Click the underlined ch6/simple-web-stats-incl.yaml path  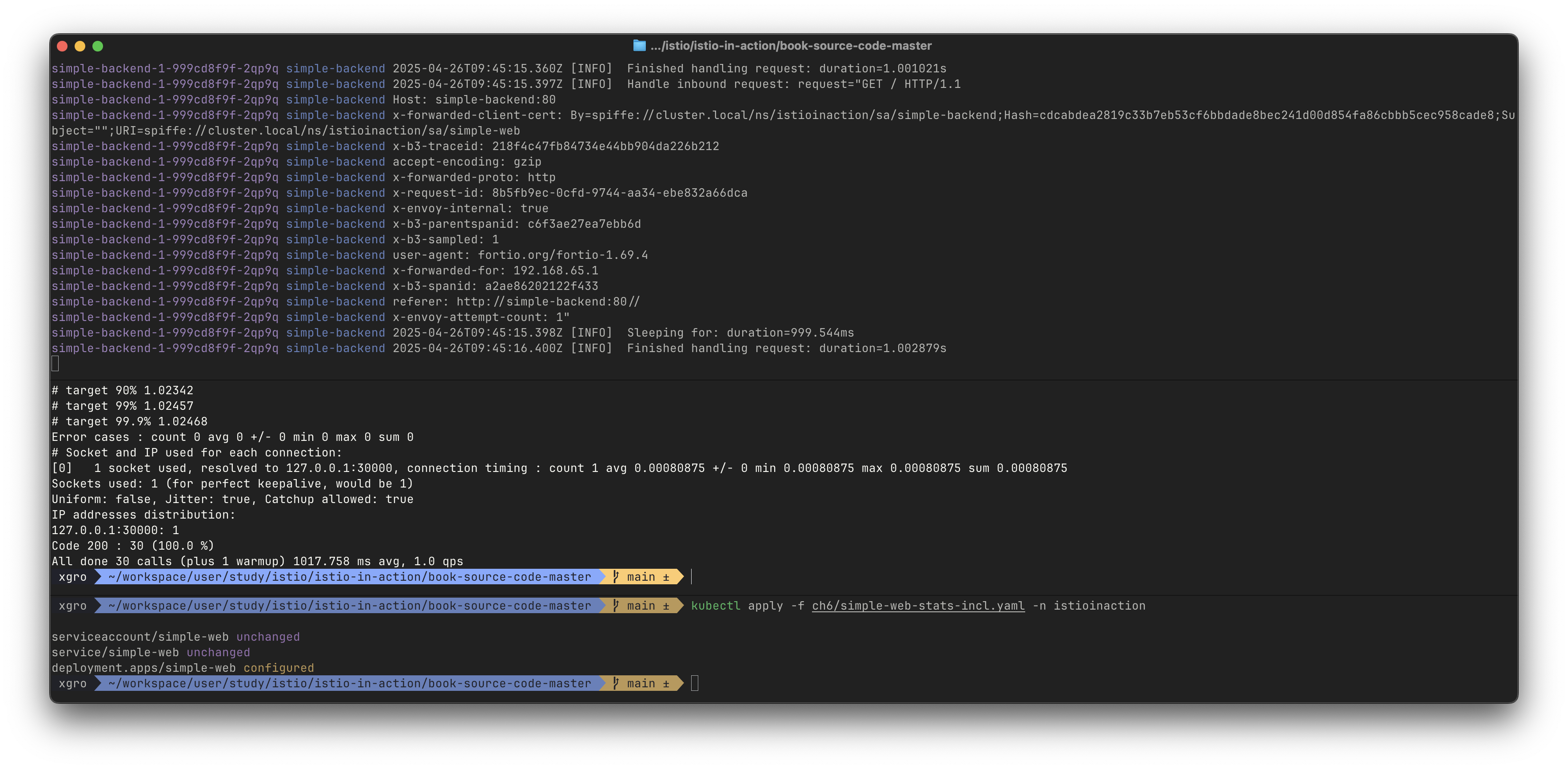point(918,606)
